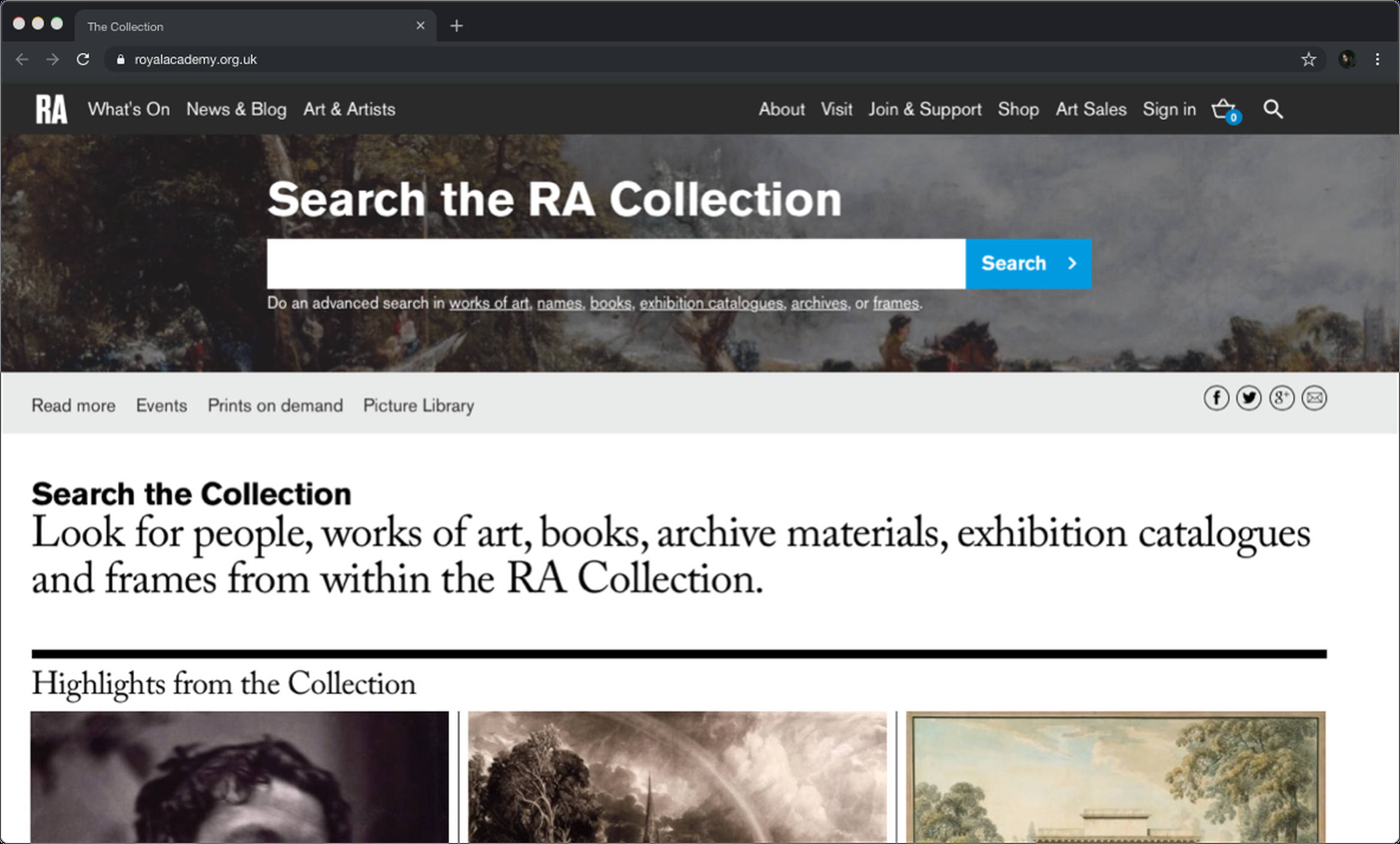The height and width of the screenshot is (844, 1400).
Task: Open Picture Library link
Action: point(419,406)
